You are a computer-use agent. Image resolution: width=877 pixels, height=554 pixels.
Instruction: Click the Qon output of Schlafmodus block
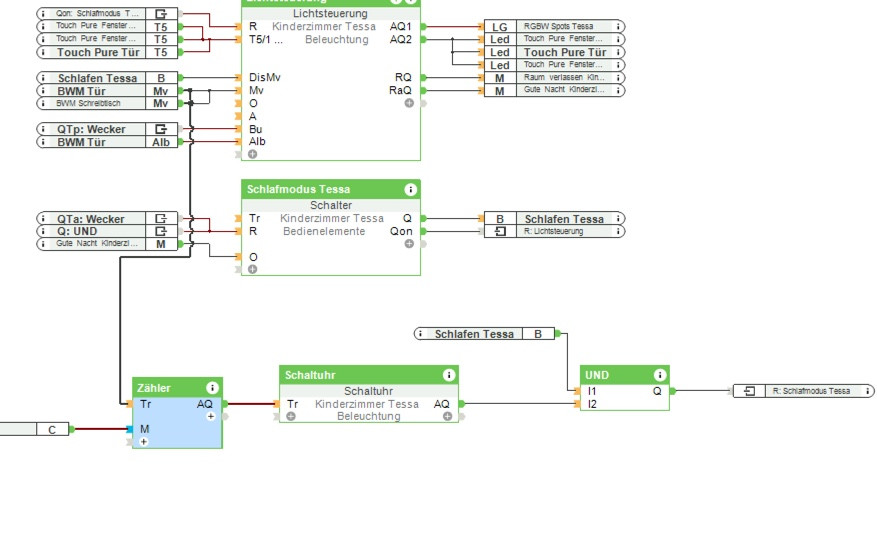(x=401, y=231)
